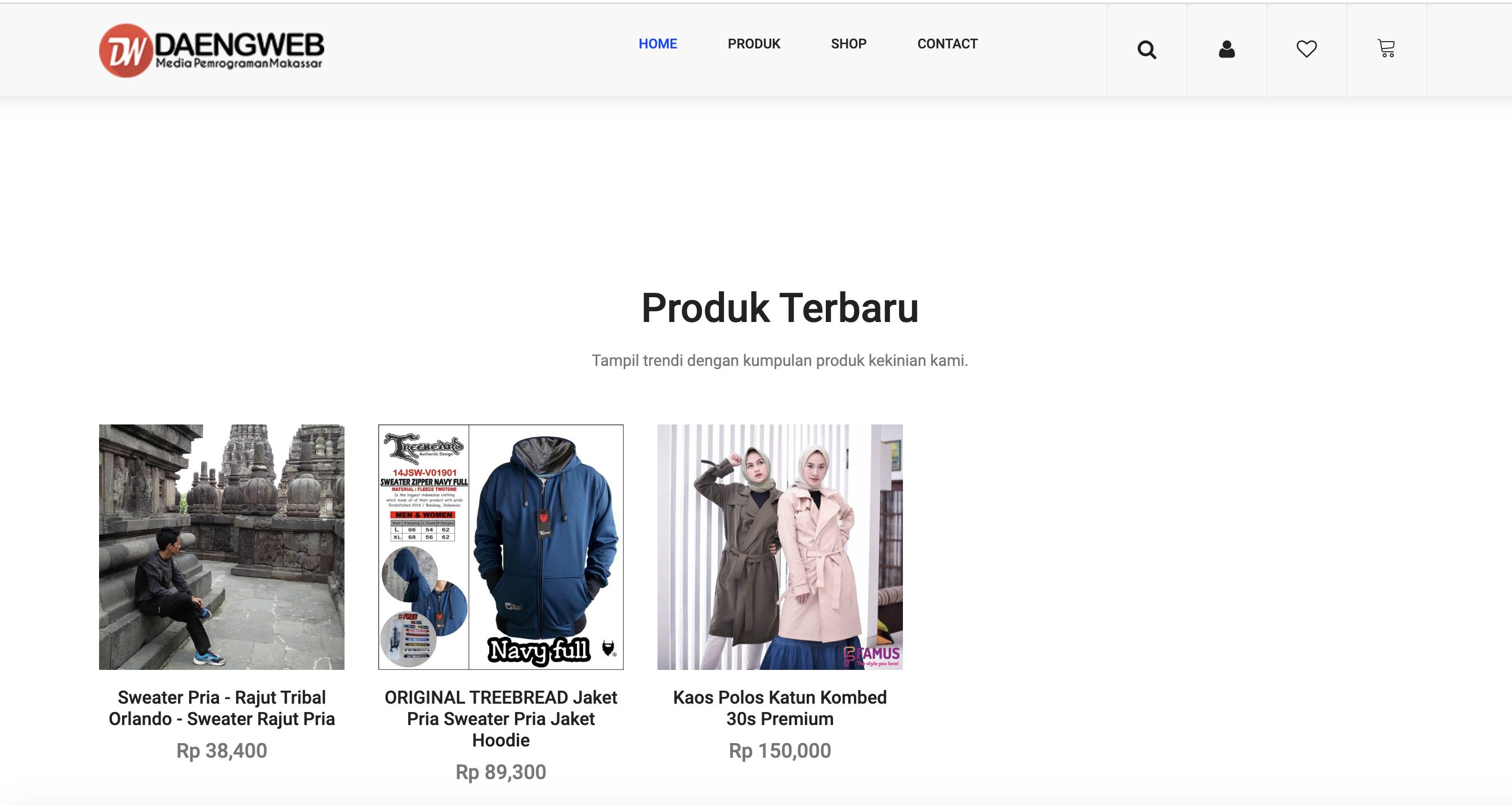Click the Rp 150,000 price
The height and width of the screenshot is (805, 1512).
pos(780,751)
